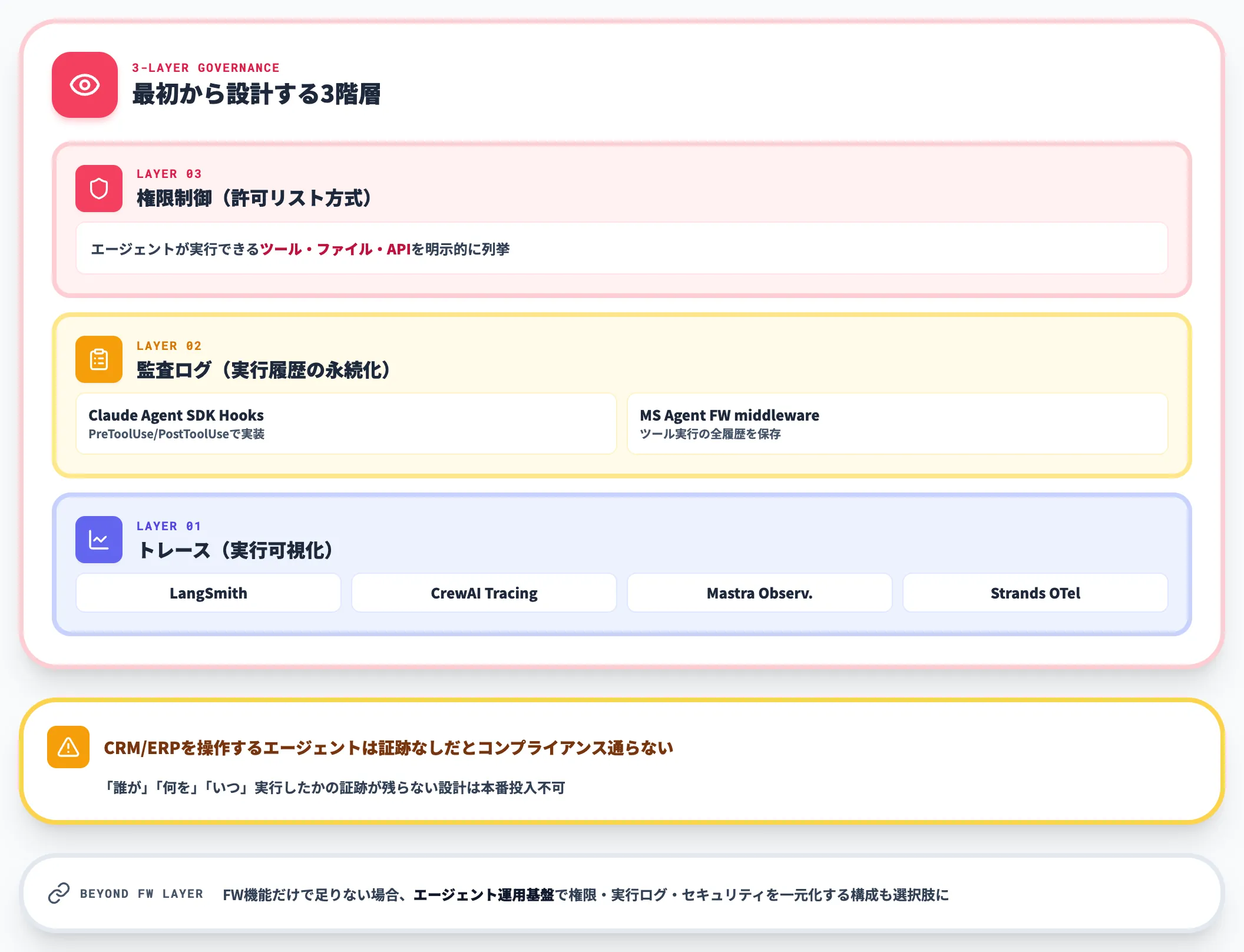Open the MS Agent FW middleware card
This screenshot has height=952, width=1244.
pos(898,424)
